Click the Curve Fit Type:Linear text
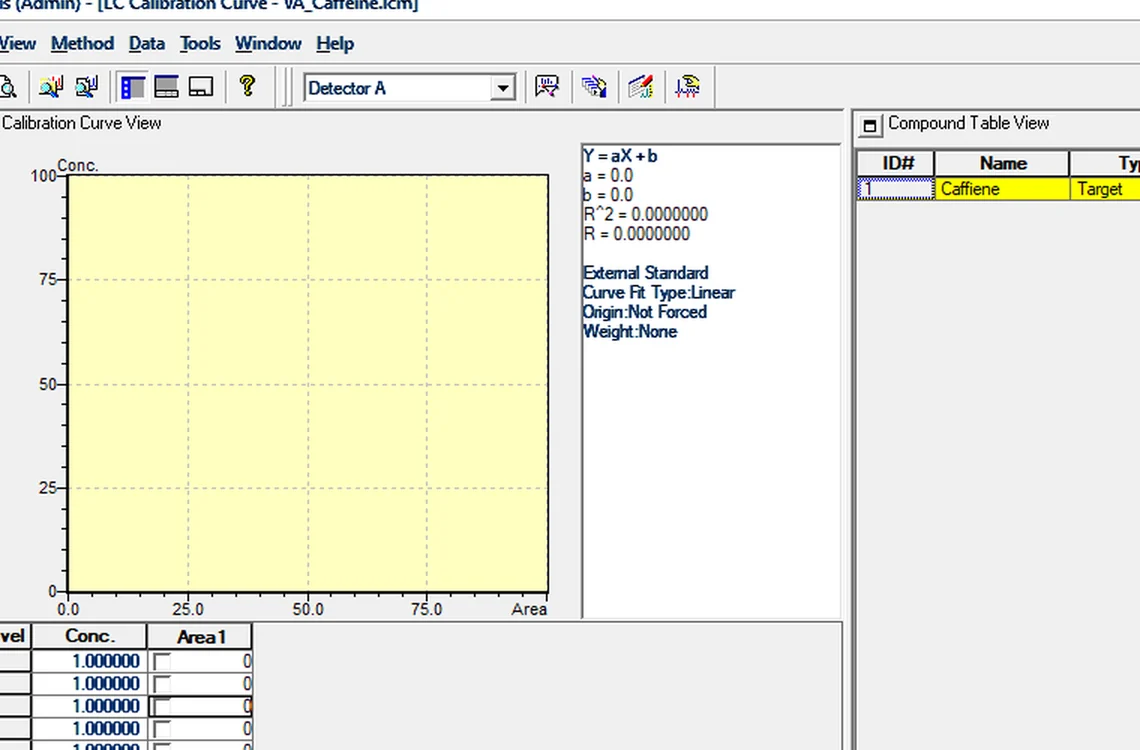This screenshot has width=1140, height=750. 659,293
